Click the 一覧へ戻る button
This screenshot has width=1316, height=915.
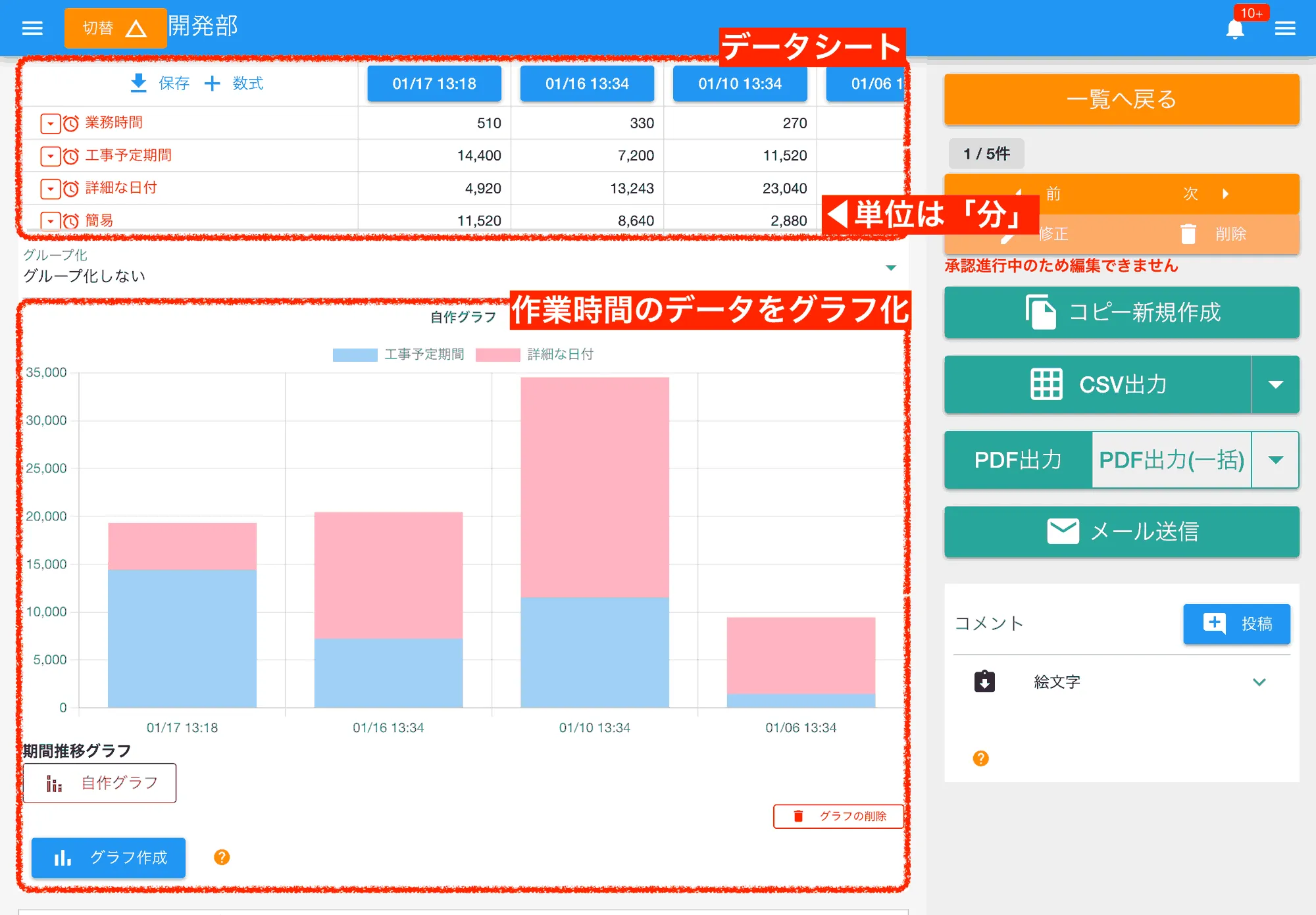pyautogui.click(x=1121, y=99)
